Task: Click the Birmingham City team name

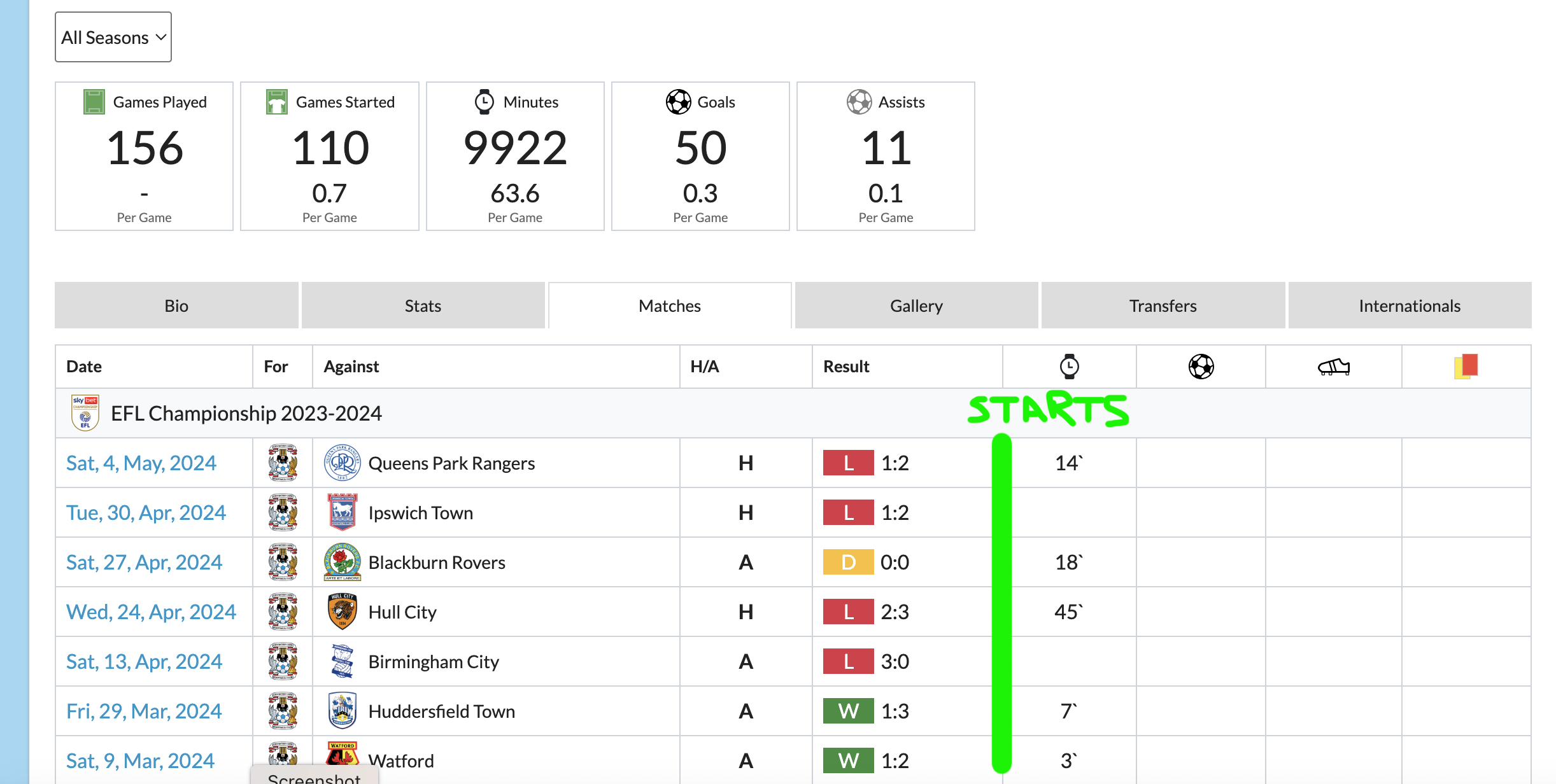Action: 434,662
